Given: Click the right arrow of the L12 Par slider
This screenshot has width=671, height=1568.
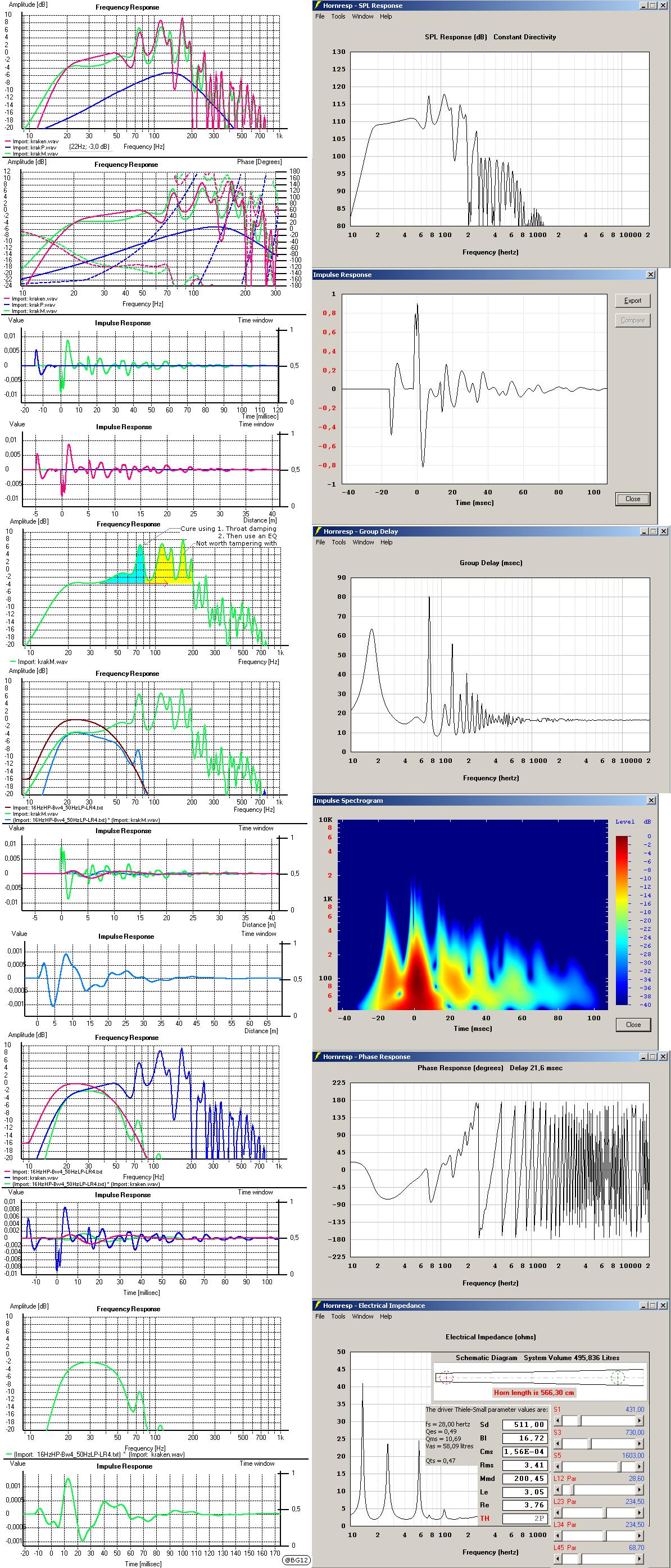Looking at the screenshot, I should click(x=640, y=1489).
